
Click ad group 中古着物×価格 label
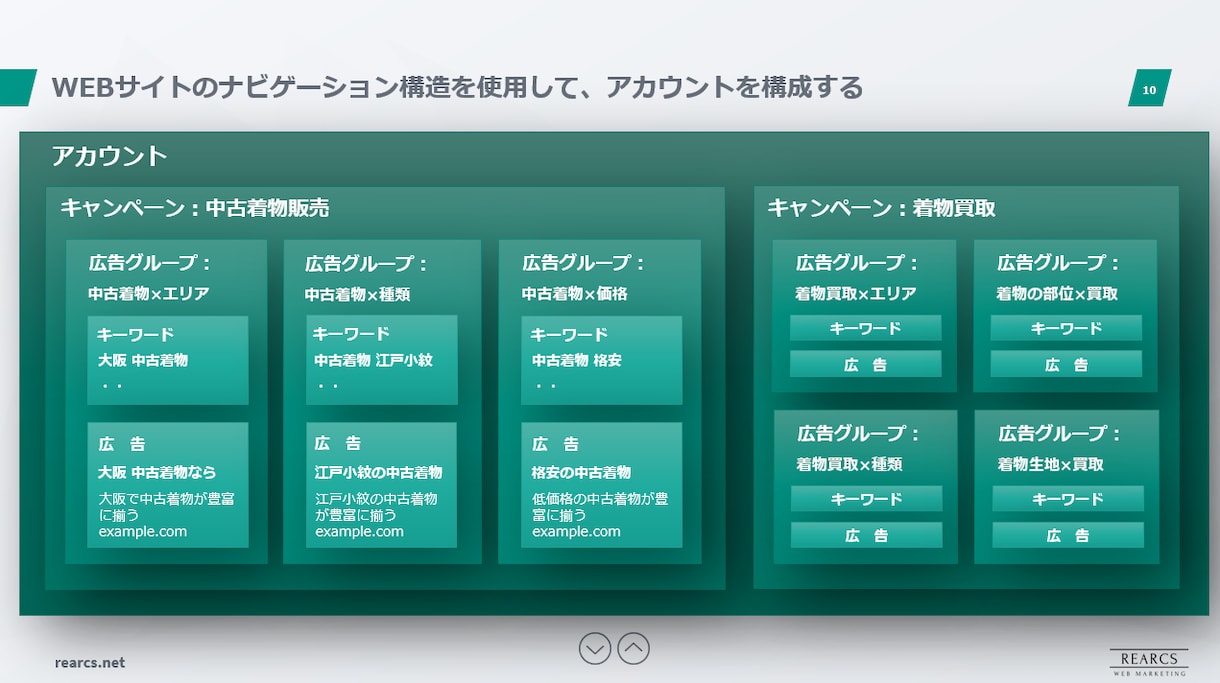tap(575, 294)
